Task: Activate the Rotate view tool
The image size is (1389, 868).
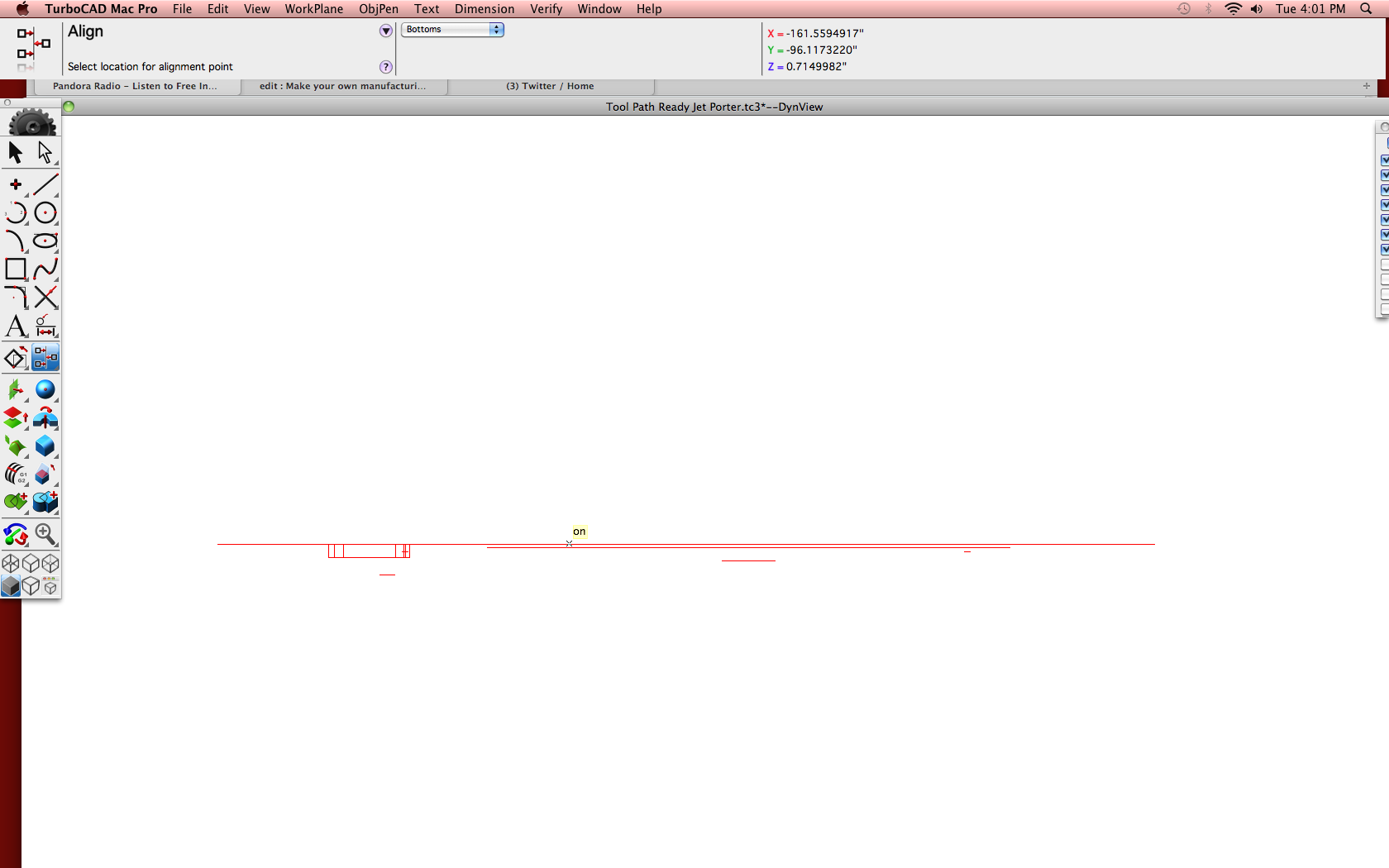Action: tap(16, 534)
